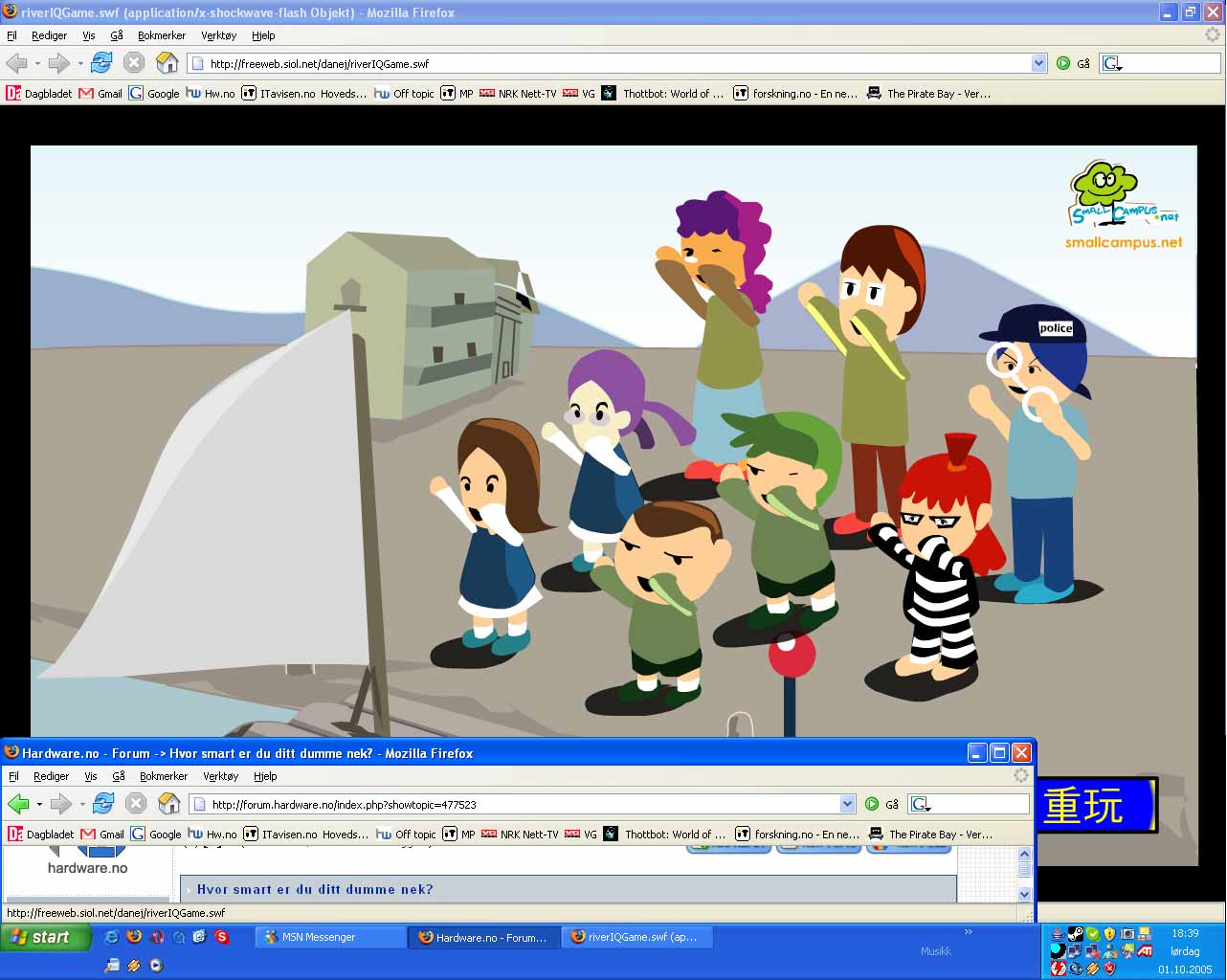
Task: Open search engine picker in Hardware.no forum window
Action: [921, 804]
